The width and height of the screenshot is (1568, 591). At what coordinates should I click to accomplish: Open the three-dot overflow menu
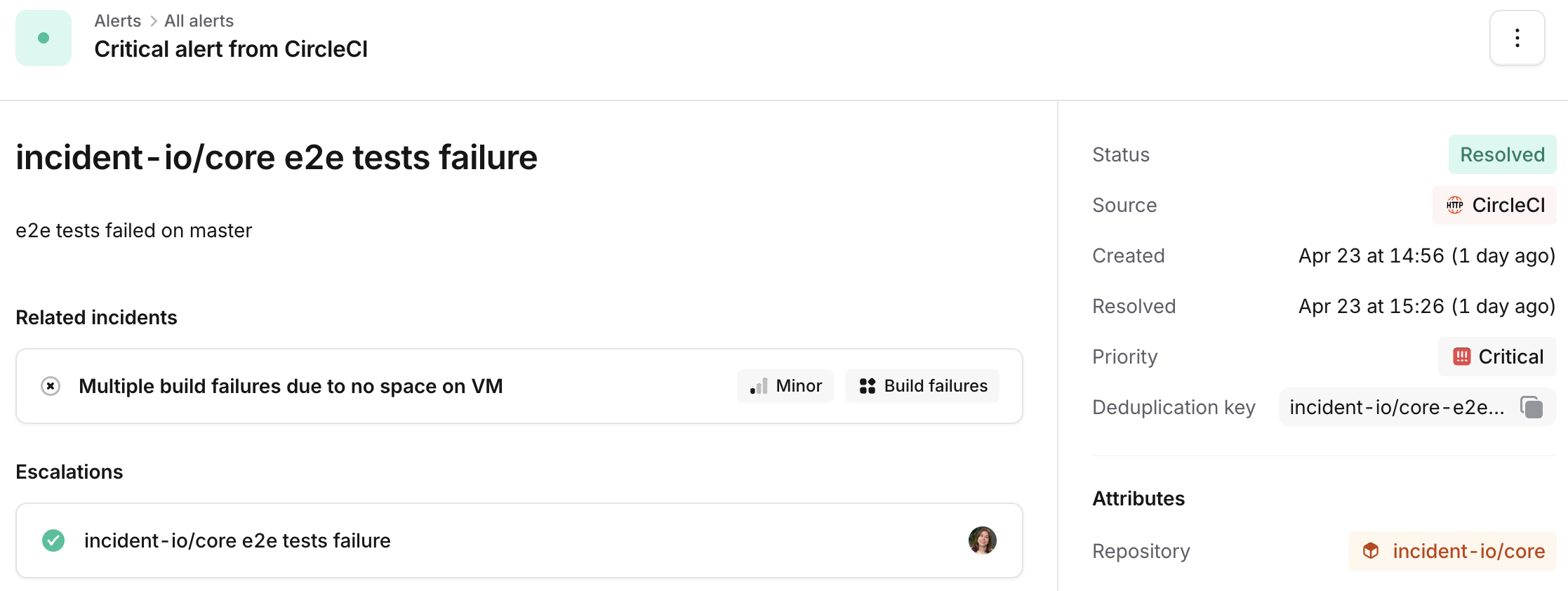(1517, 37)
